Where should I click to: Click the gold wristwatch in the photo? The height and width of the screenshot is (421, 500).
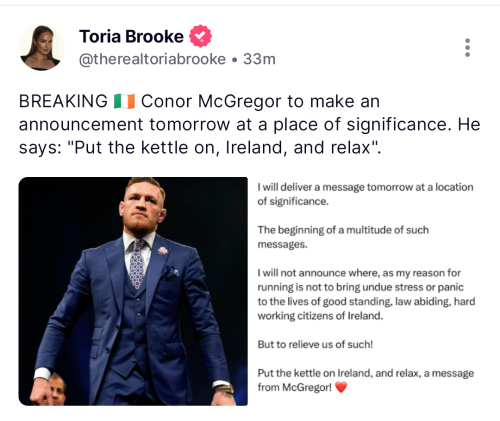pos(224,389)
